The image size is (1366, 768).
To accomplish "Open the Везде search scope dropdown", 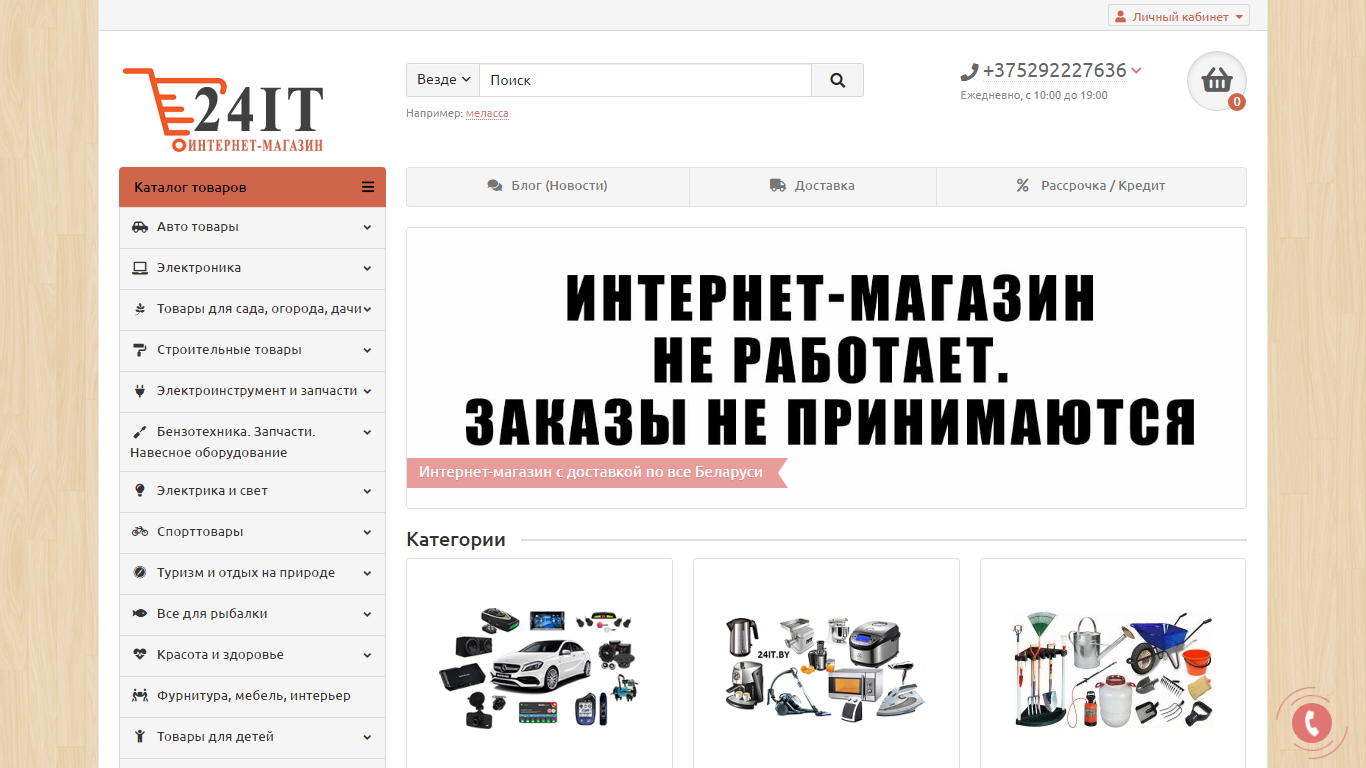I will pyautogui.click(x=443, y=80).
